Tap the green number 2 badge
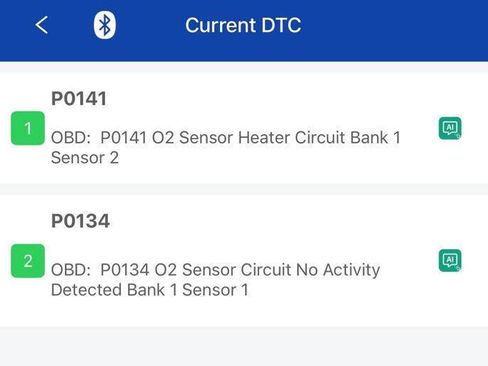Image resolution: width=488 pixels, height=366 pixels. 28,261
